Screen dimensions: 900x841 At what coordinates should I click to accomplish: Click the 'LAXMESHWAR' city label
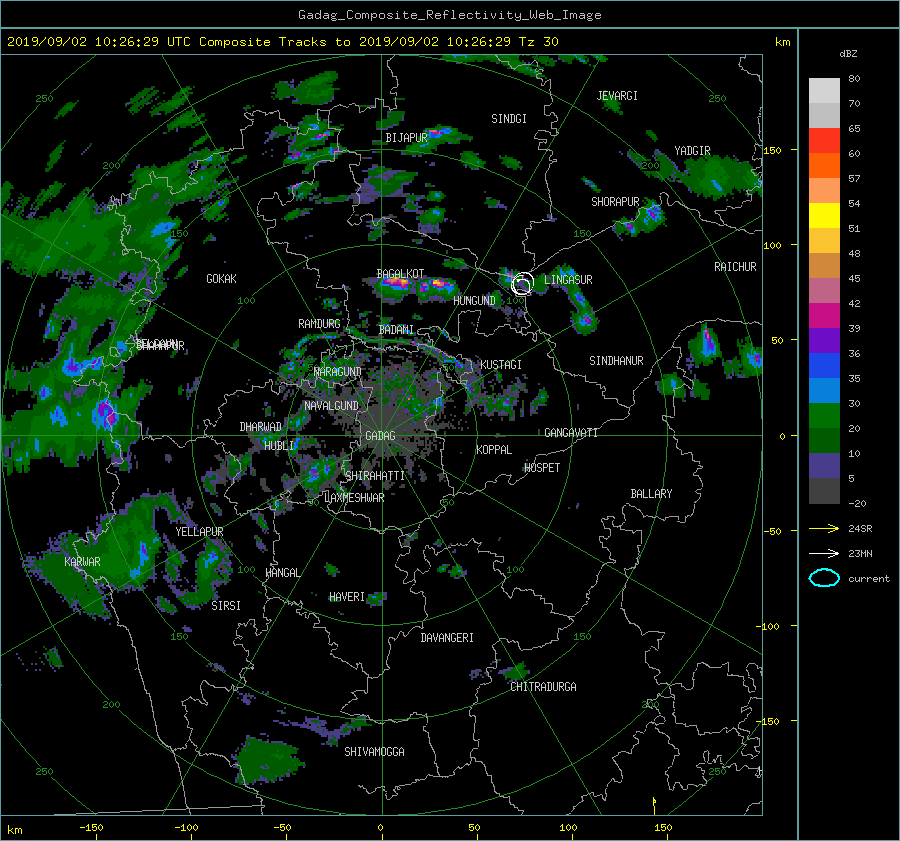(x=354, y=498)
